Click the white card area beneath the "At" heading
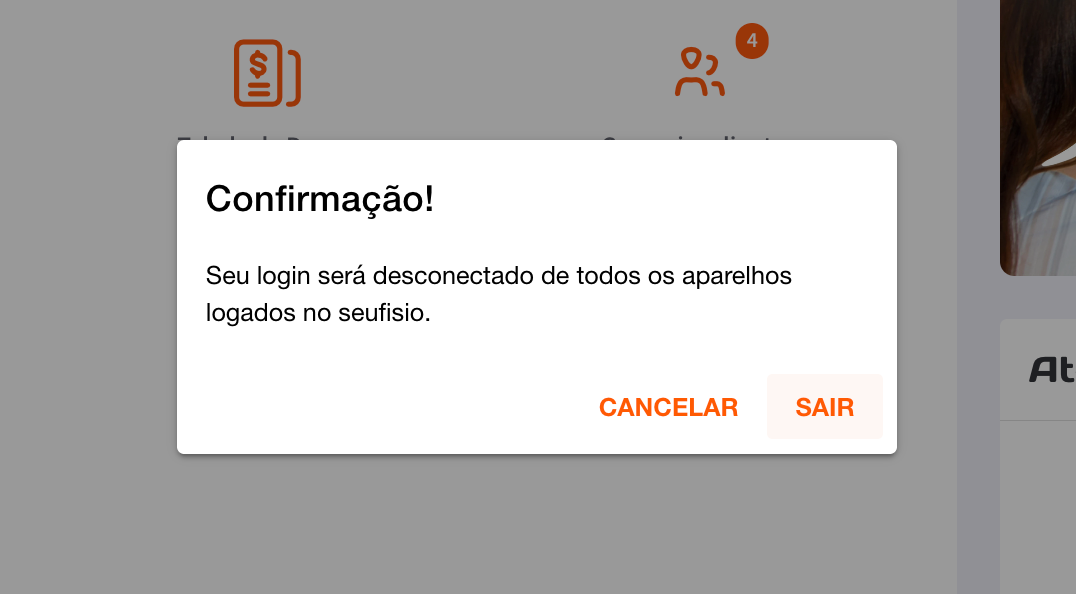The image size is (1076, 594). (x=1038, y=508)
